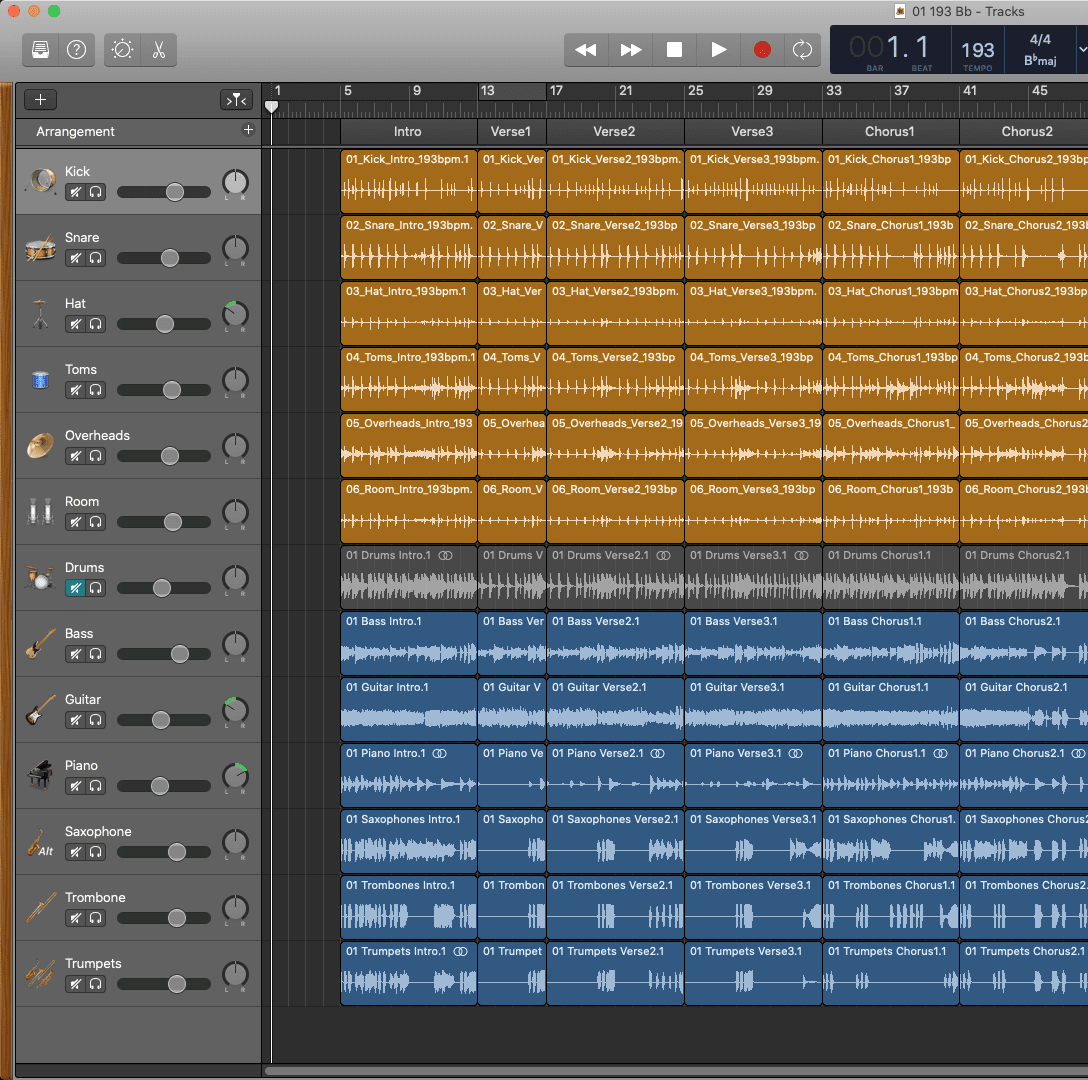
Task: Open the Library panel
Action: tap(41, 50)
